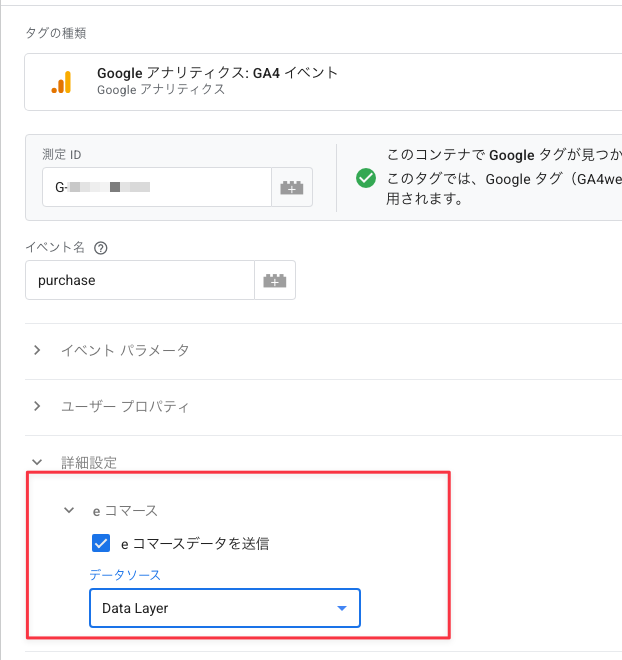This screenshot has width=622, height=660.
Task: Click the green checkmark status icon
Action: (x=366, y=178)
